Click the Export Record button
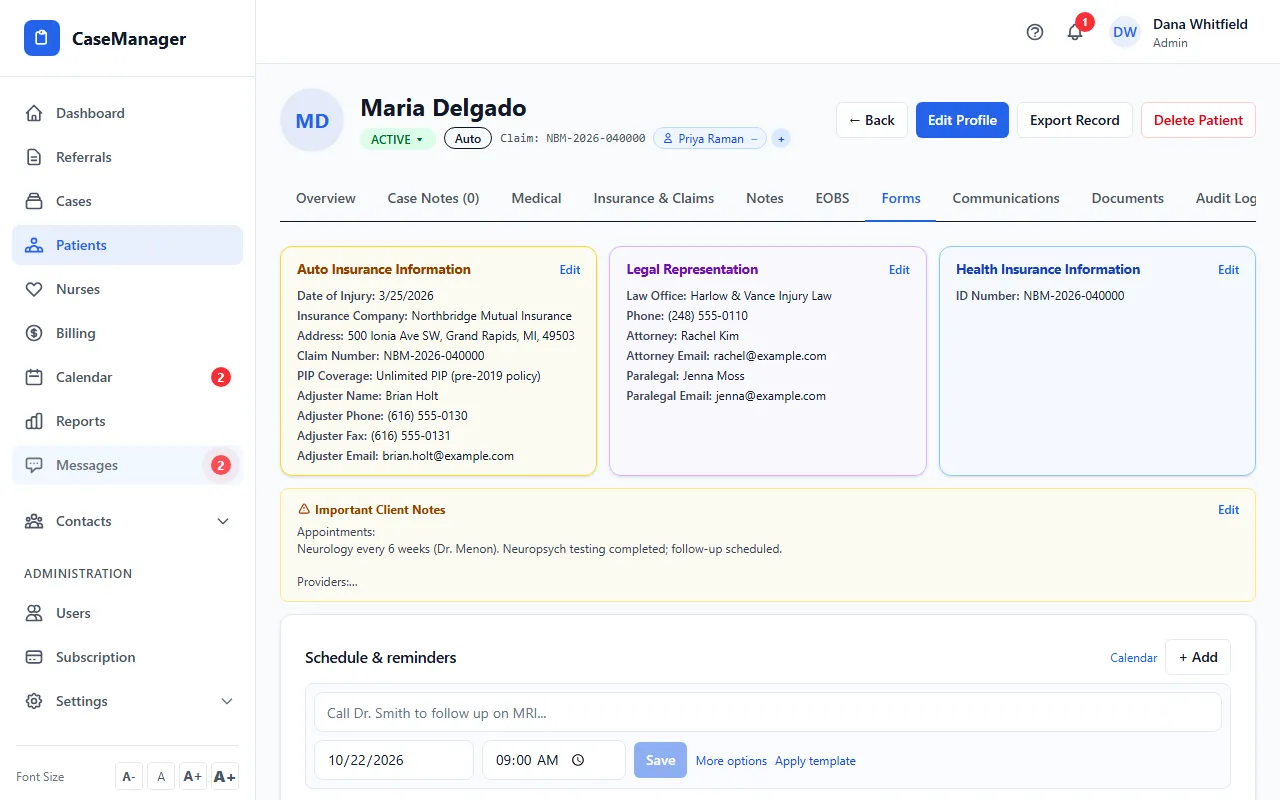The height and width of the screenshot is (800, 1280). coord(1075,120)
